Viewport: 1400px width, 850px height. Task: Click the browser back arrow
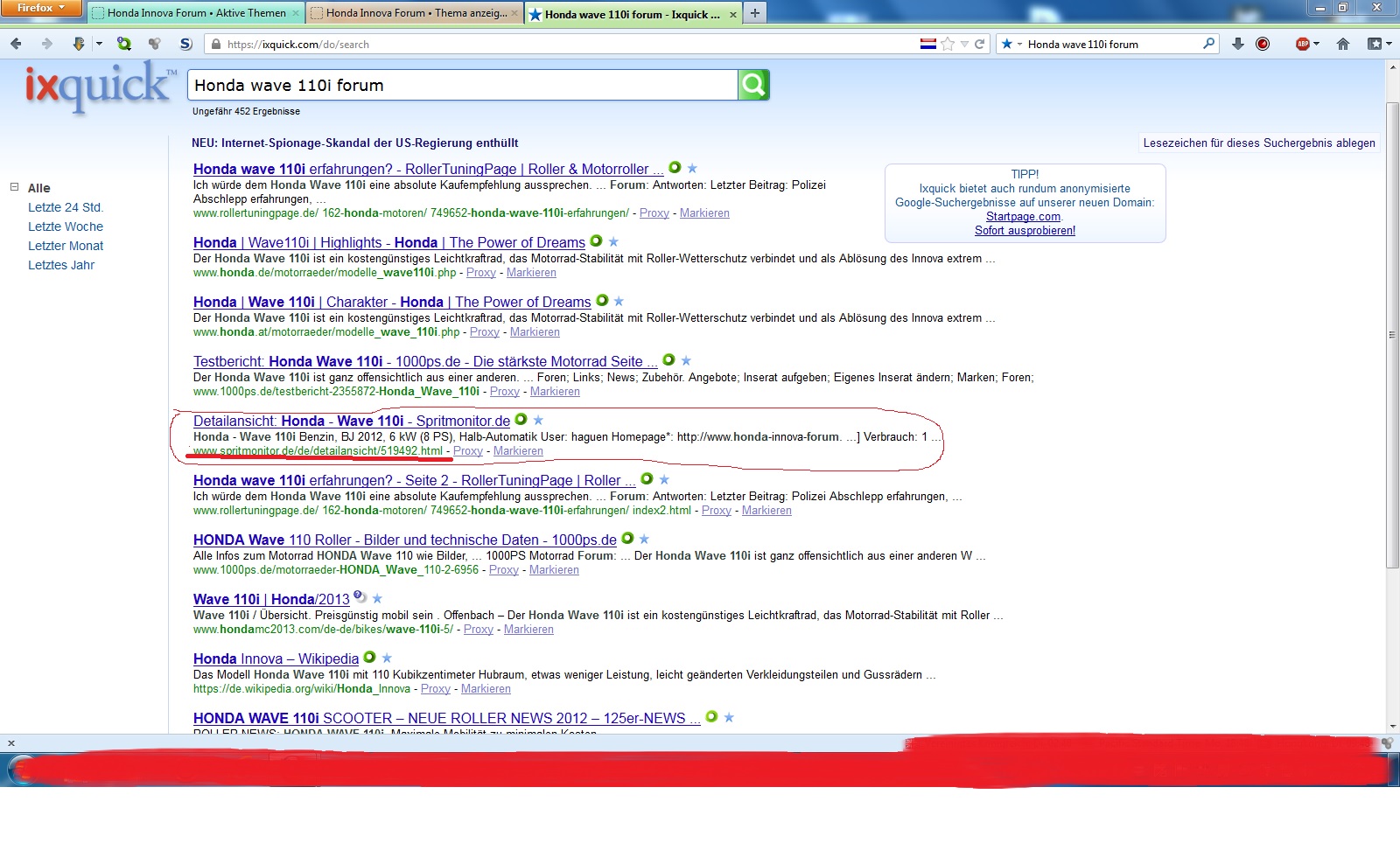pos(17,44)
